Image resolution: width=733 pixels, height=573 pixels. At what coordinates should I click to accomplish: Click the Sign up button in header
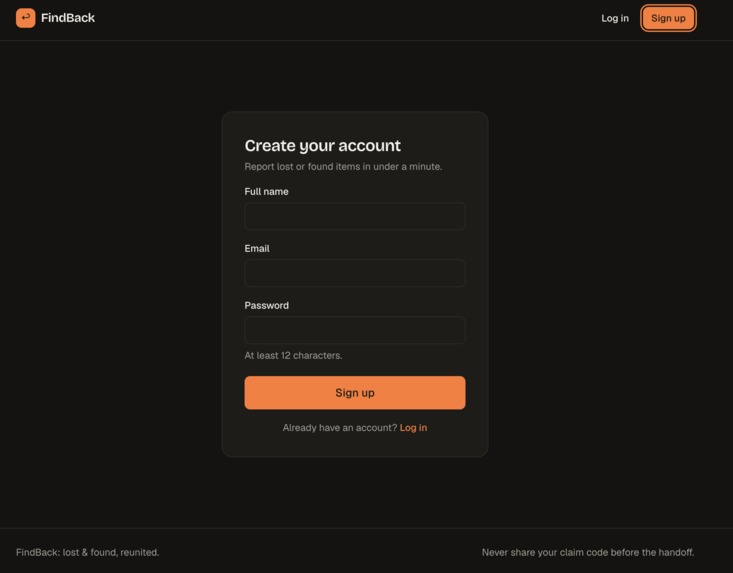pyautogui.click(x=668, y=18)
